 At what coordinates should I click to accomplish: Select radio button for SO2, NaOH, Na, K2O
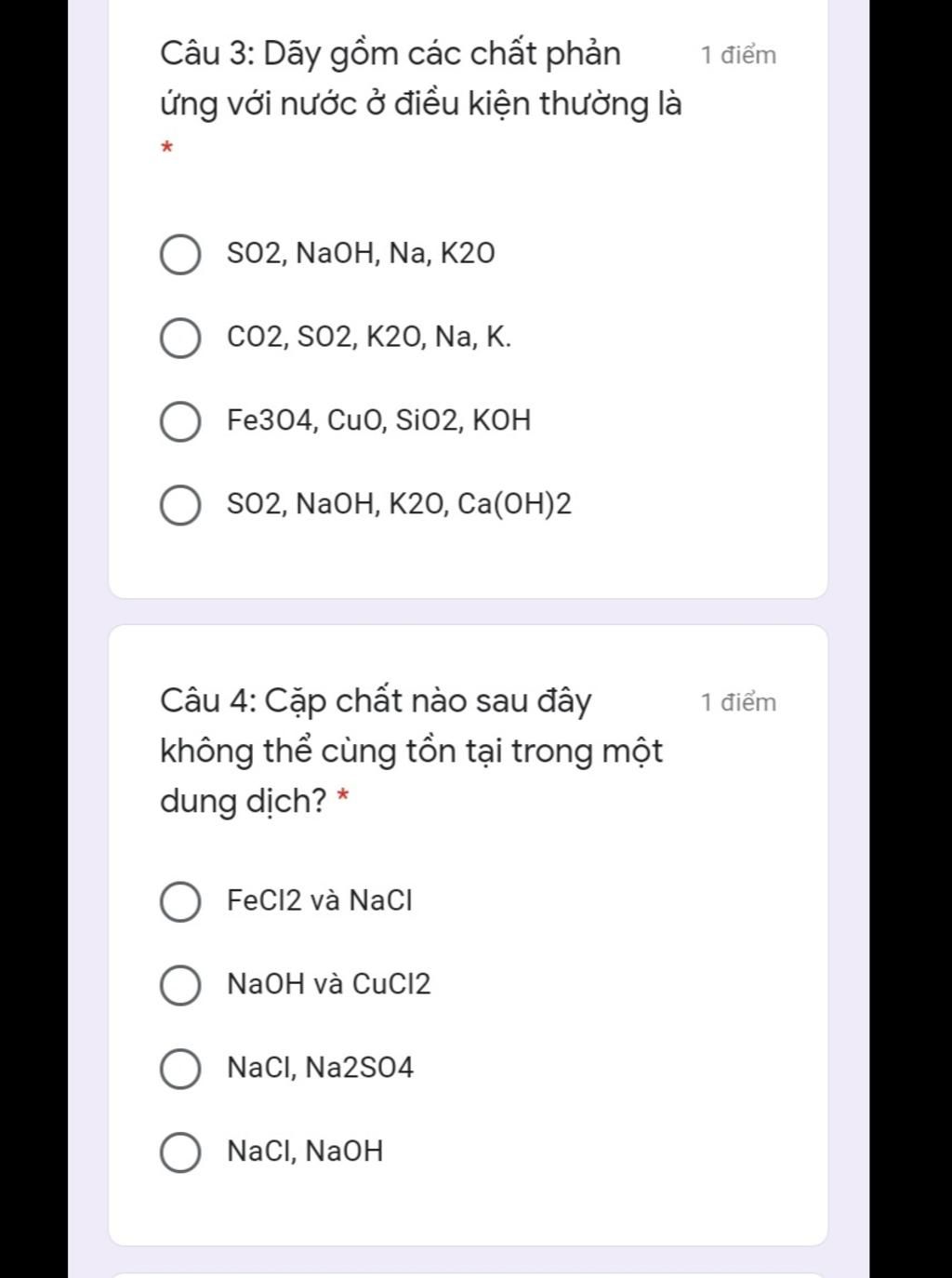[x=180, y=256]
